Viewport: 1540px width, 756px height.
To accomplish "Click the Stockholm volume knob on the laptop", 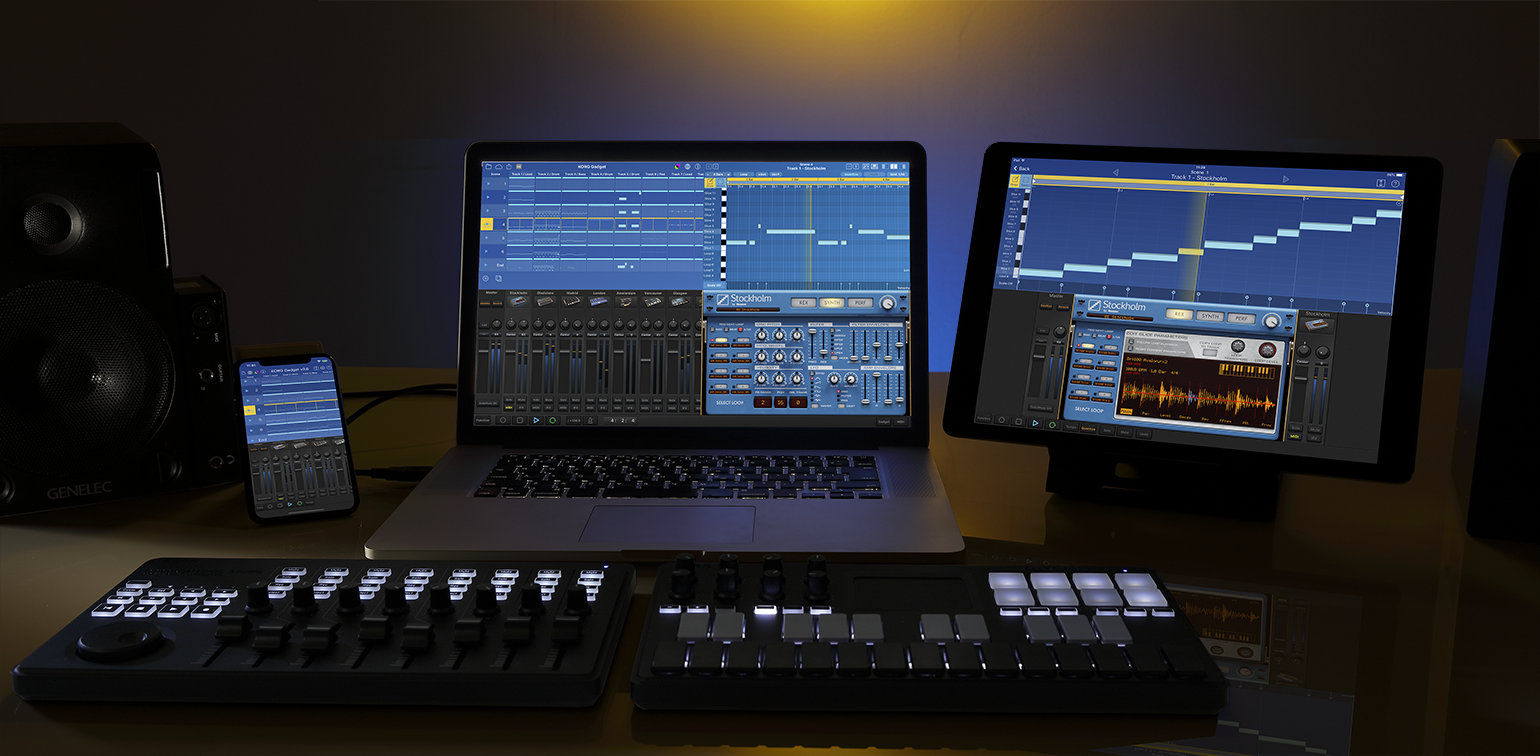I will click(x=523, y=324).
